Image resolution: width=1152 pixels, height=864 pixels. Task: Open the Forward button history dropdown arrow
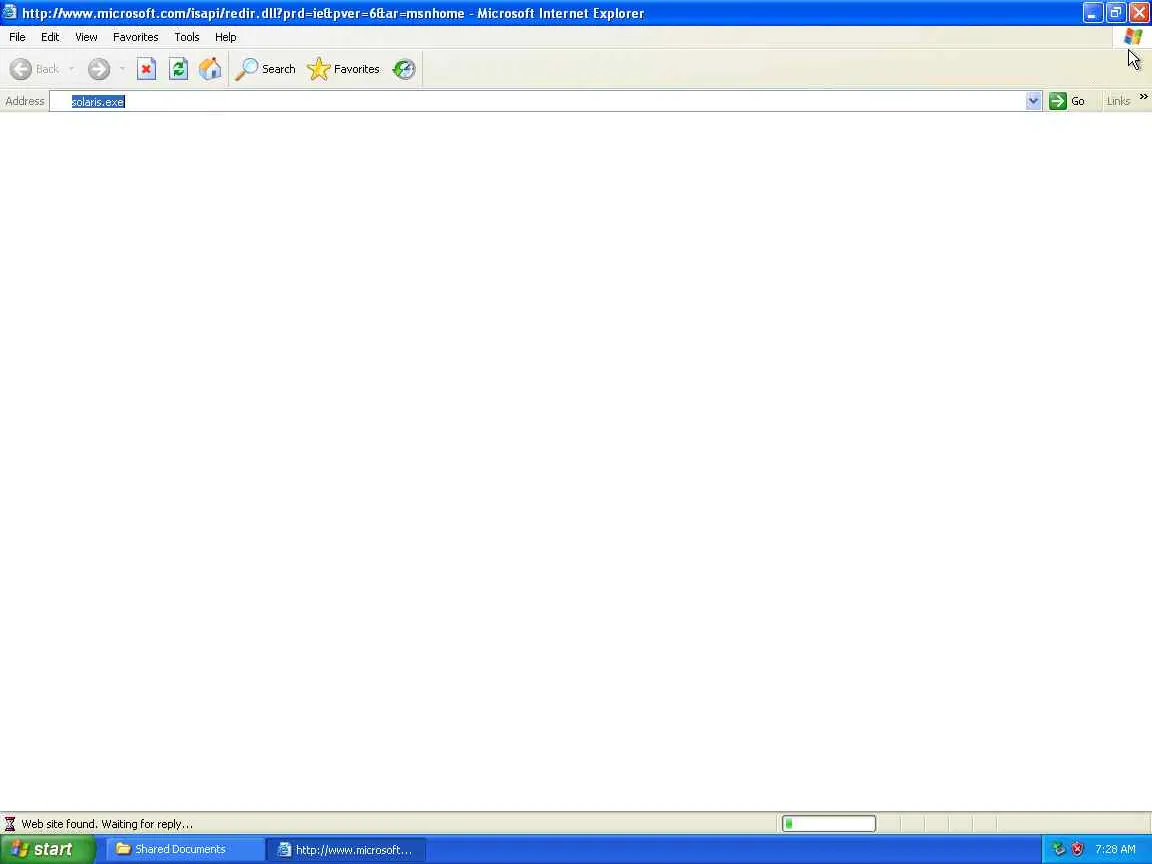[x=122, y=69]
